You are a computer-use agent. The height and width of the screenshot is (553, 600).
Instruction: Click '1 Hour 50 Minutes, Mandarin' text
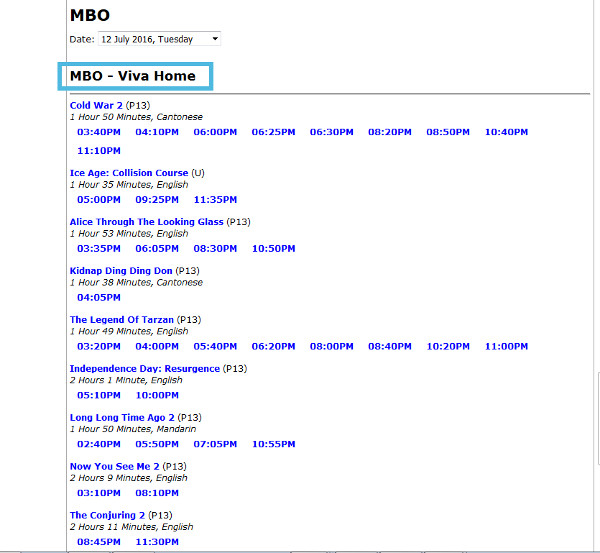[x=133, y=429]
